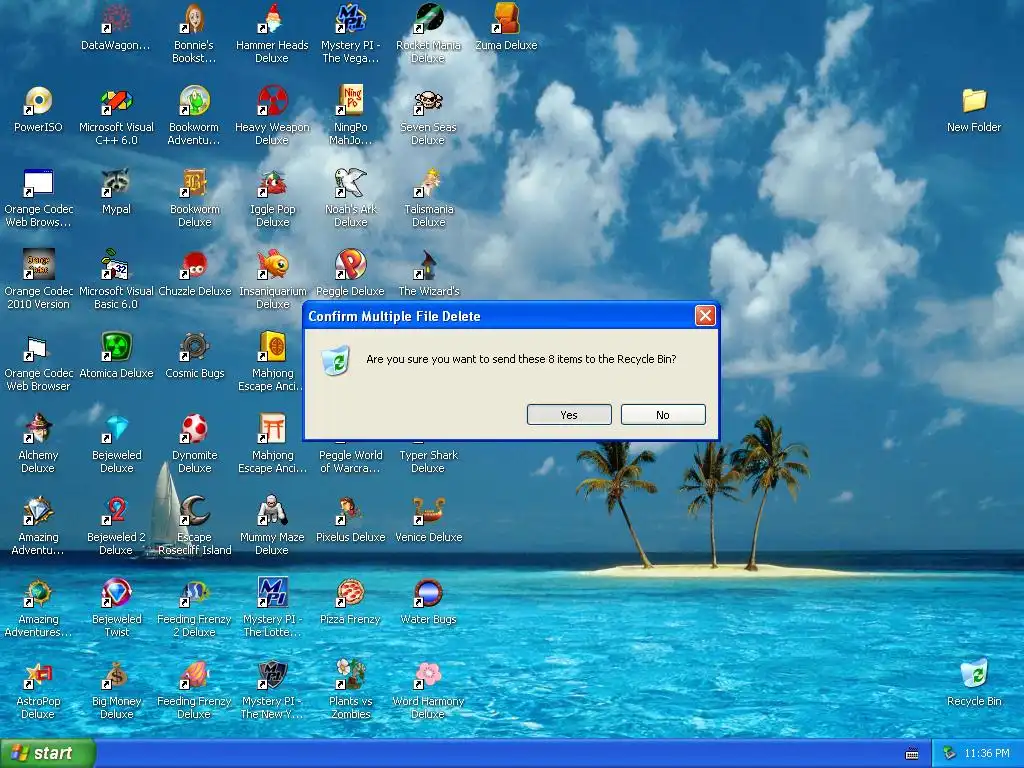Select The Wizard's shortcut icon
1024x768 pixels.
tap(428, 273)
